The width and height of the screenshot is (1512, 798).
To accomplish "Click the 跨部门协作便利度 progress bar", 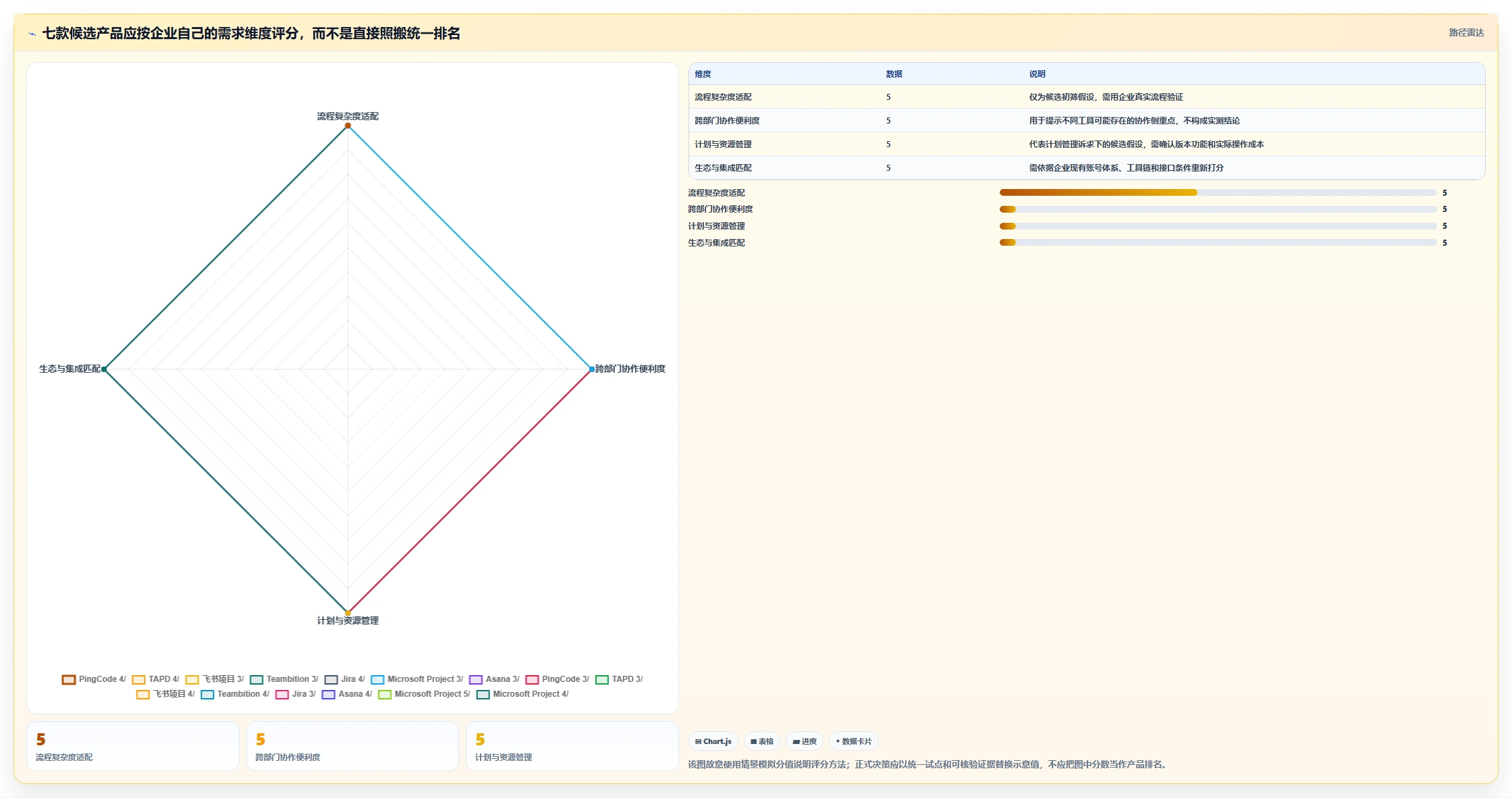I will (1218, 209).
